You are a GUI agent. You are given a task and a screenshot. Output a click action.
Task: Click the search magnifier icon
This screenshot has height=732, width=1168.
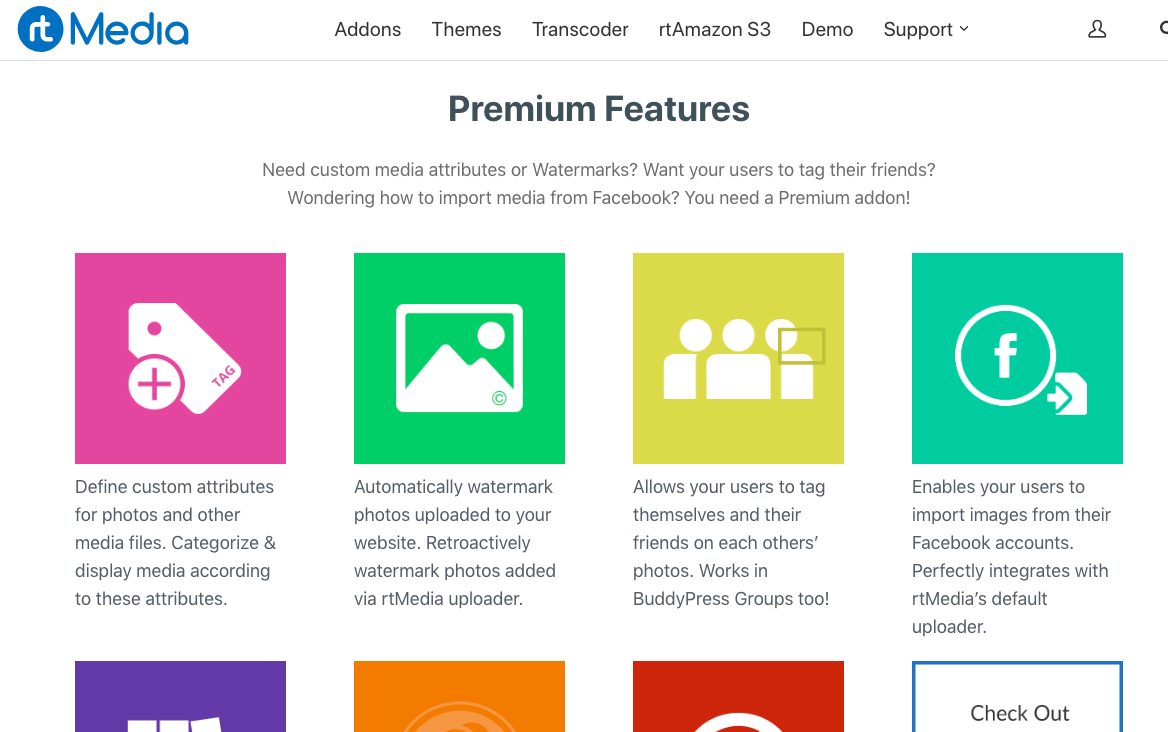click(1163, 29)
